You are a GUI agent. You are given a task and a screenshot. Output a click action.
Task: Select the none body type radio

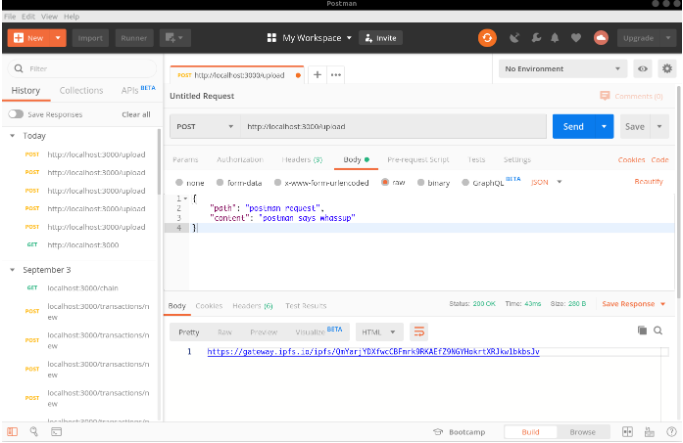click(179, 183)
